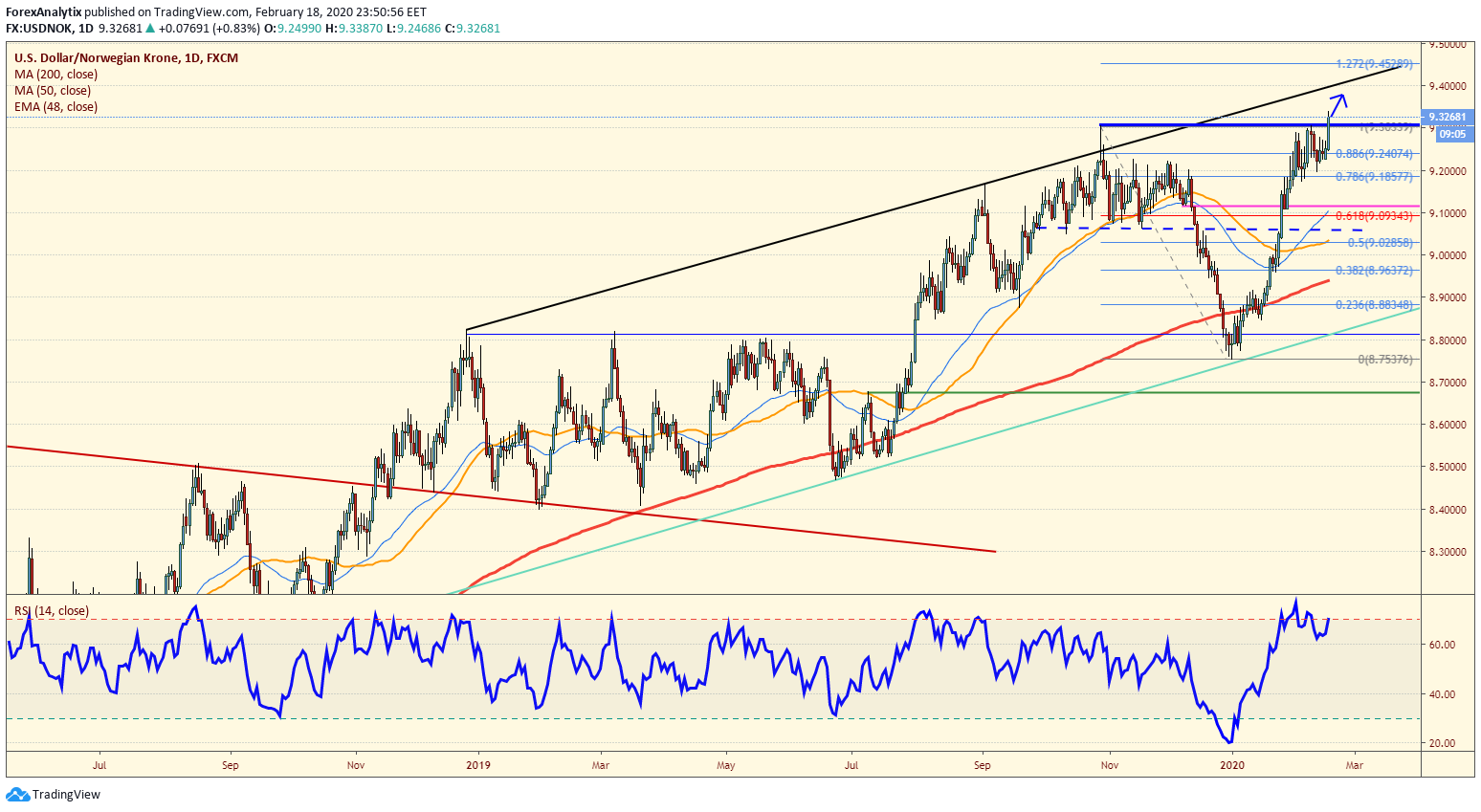Screen dimensions: 1481x812
Task: Click the 9.00000 price axis label
Action: (x=1448, y=255)
